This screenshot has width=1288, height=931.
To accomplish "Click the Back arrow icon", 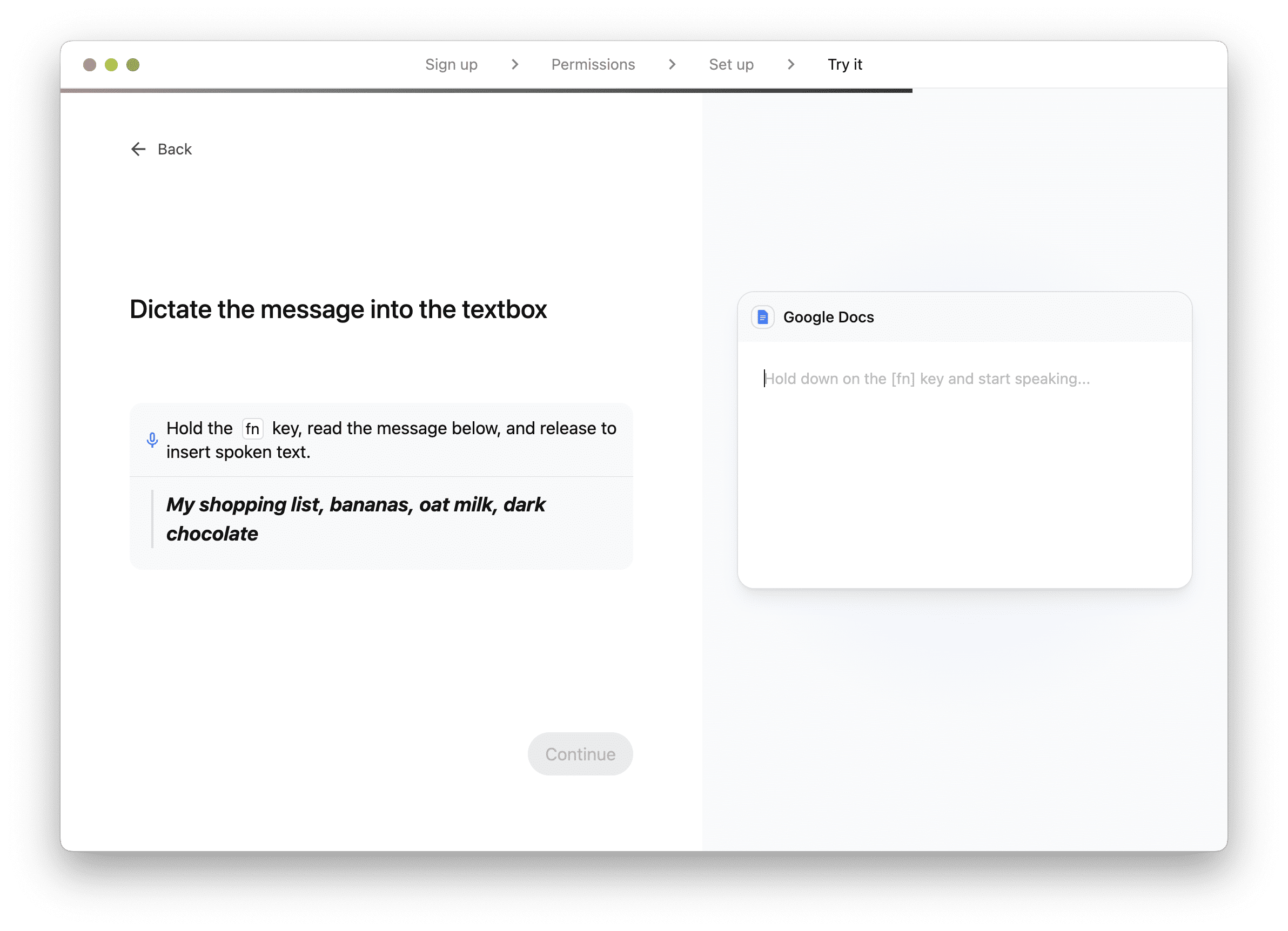I will coord(138,149).
